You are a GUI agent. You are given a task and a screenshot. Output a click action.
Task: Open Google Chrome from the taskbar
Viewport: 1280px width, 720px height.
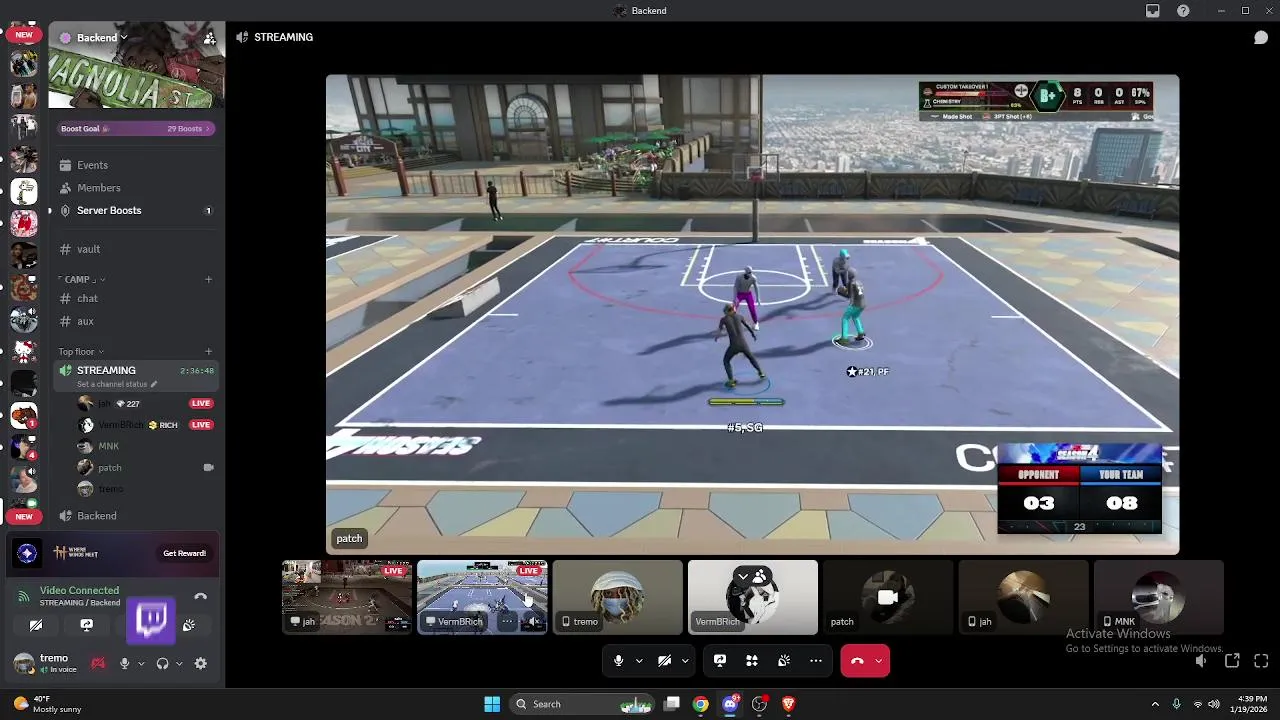[x=701, y=704]
